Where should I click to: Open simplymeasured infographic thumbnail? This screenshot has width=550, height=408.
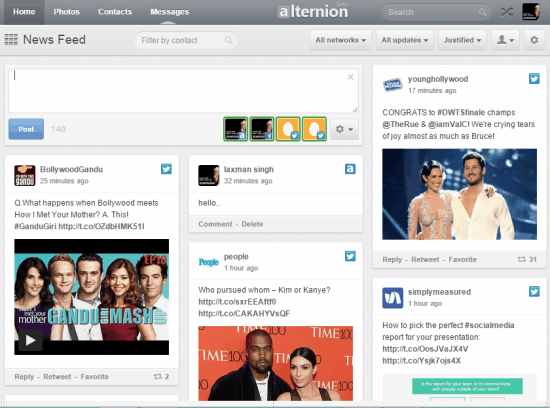(x=460, y=387)
